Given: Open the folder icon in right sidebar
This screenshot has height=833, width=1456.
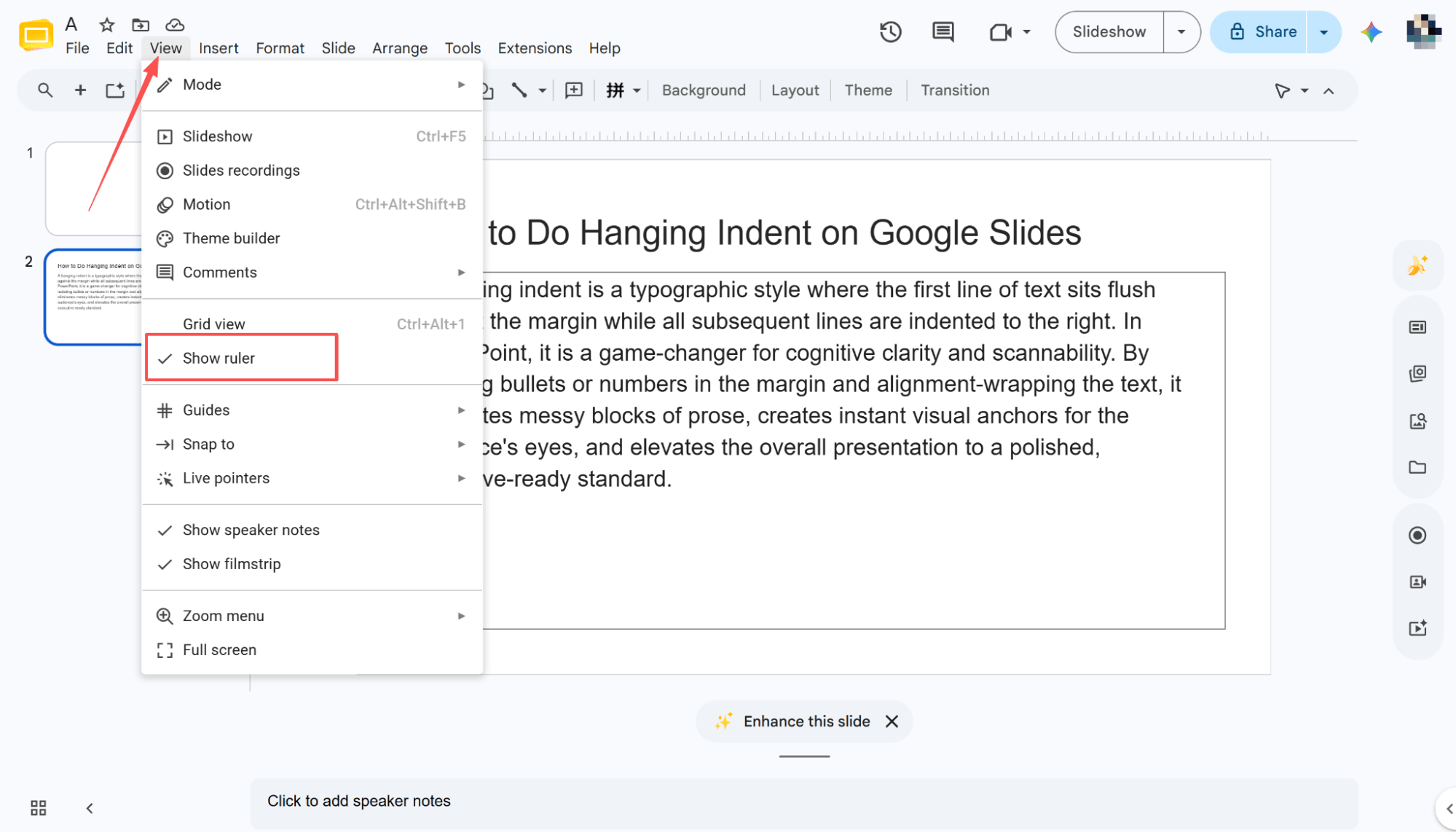Looking at the screenshot, I should [x=1417, y=467].
